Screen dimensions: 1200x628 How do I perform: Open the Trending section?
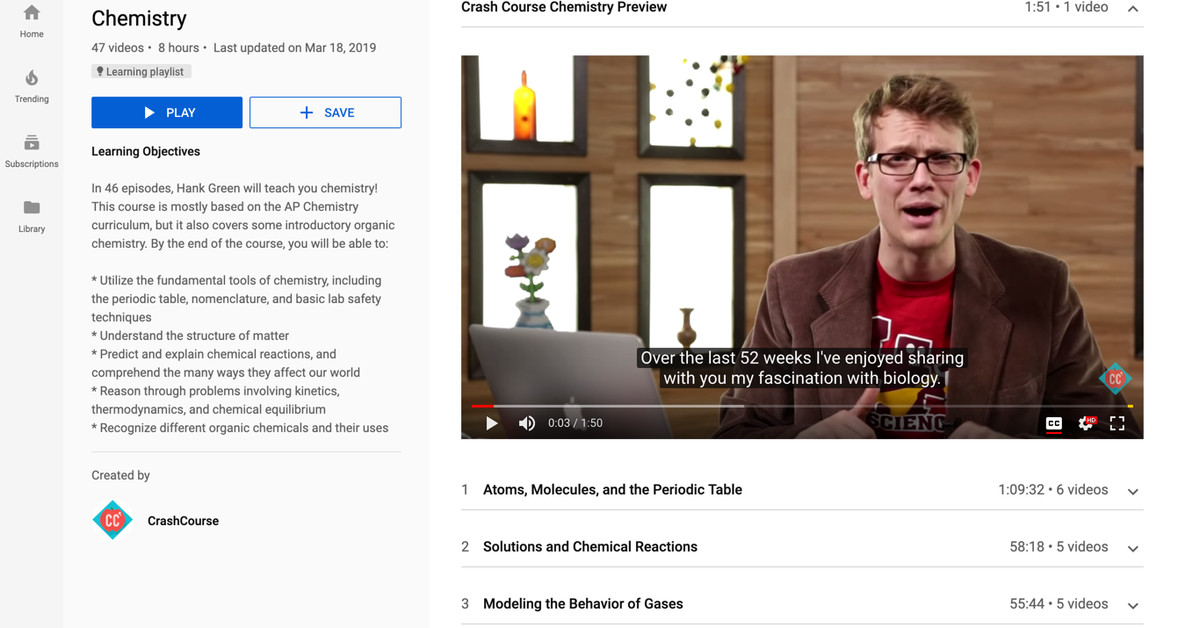coord(31,86)
